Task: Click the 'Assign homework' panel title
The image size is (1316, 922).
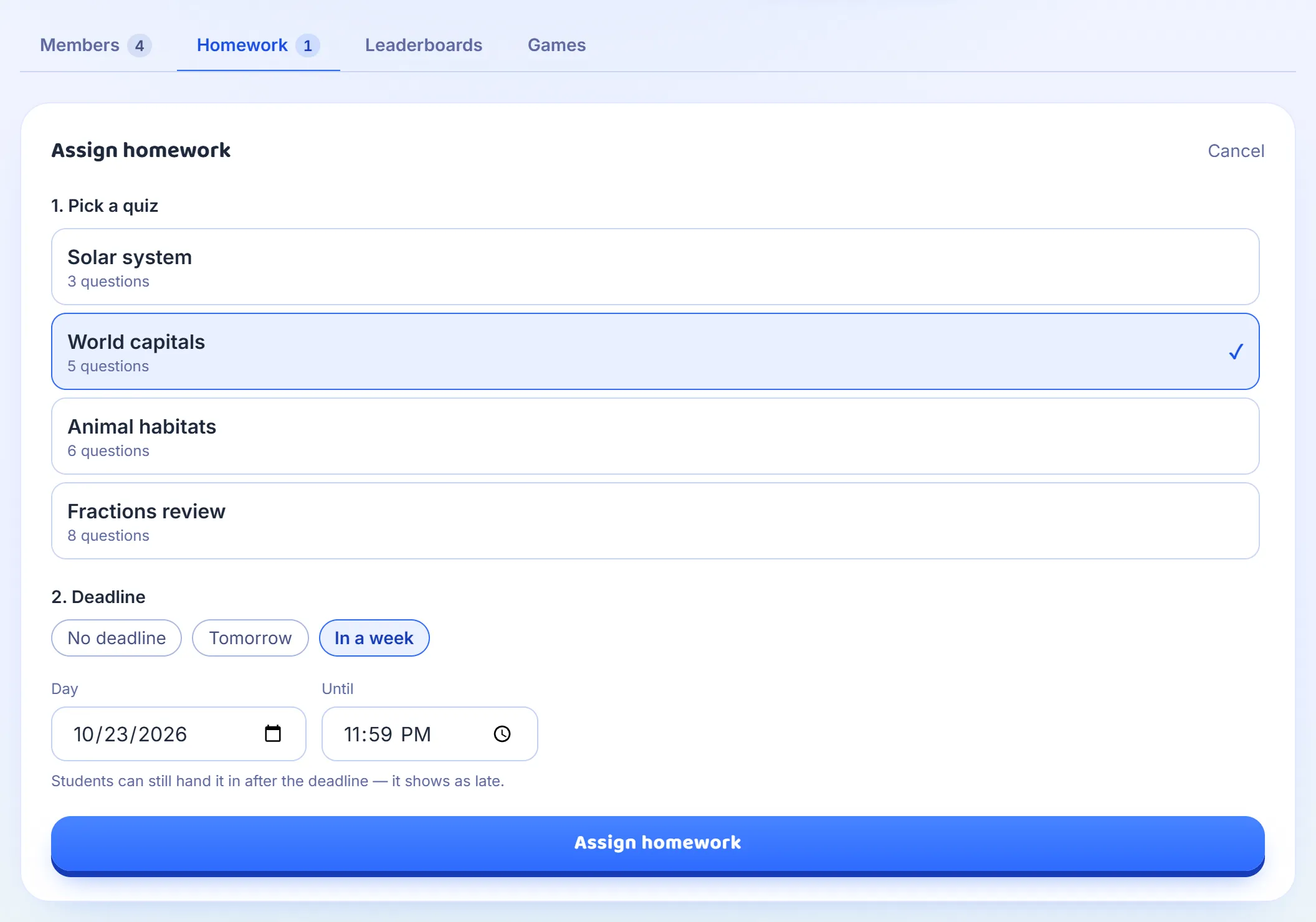Action: coord(141,151)
